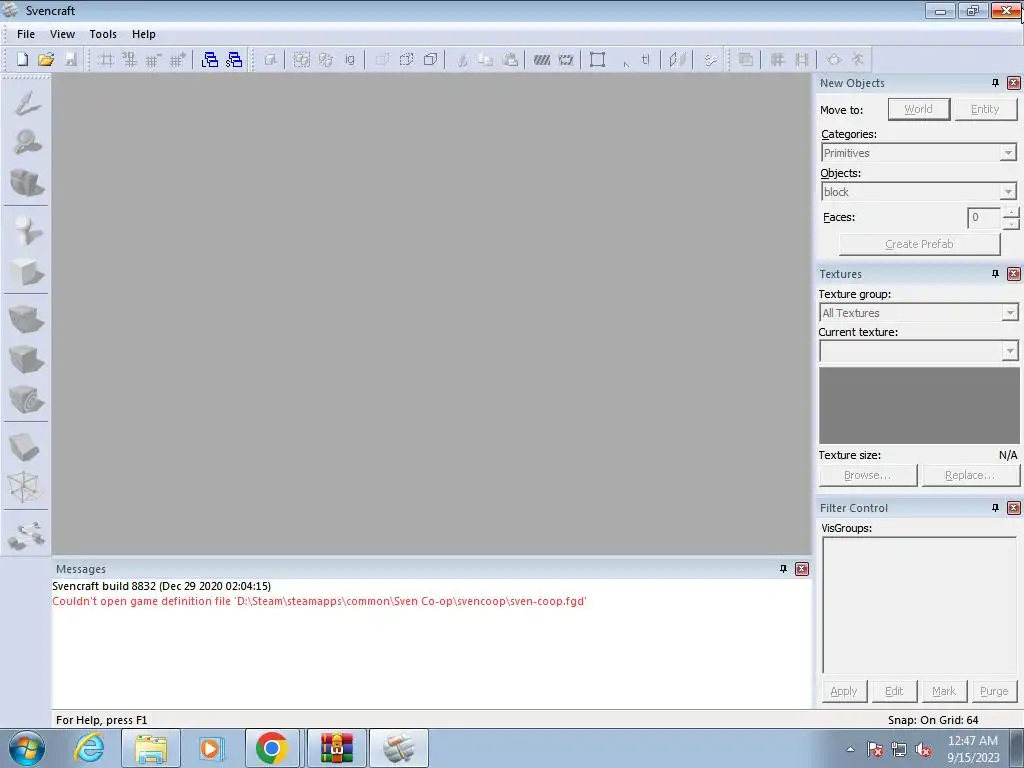Open the Tools menu

click(x=103, y=34)
